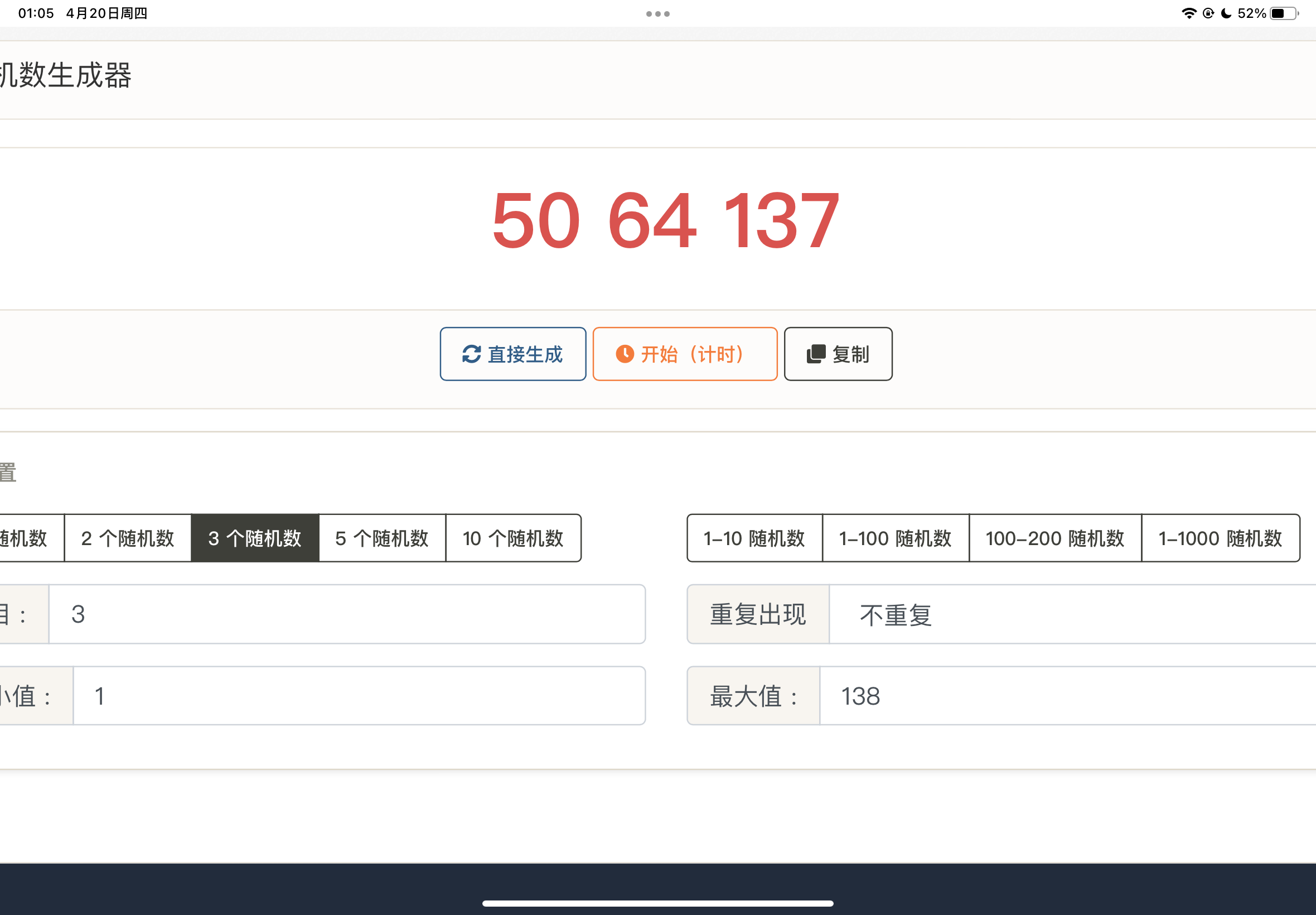Tap the Wi-Fi status icon
The image size is (1316, 915).
click(x=1189, y=13)
